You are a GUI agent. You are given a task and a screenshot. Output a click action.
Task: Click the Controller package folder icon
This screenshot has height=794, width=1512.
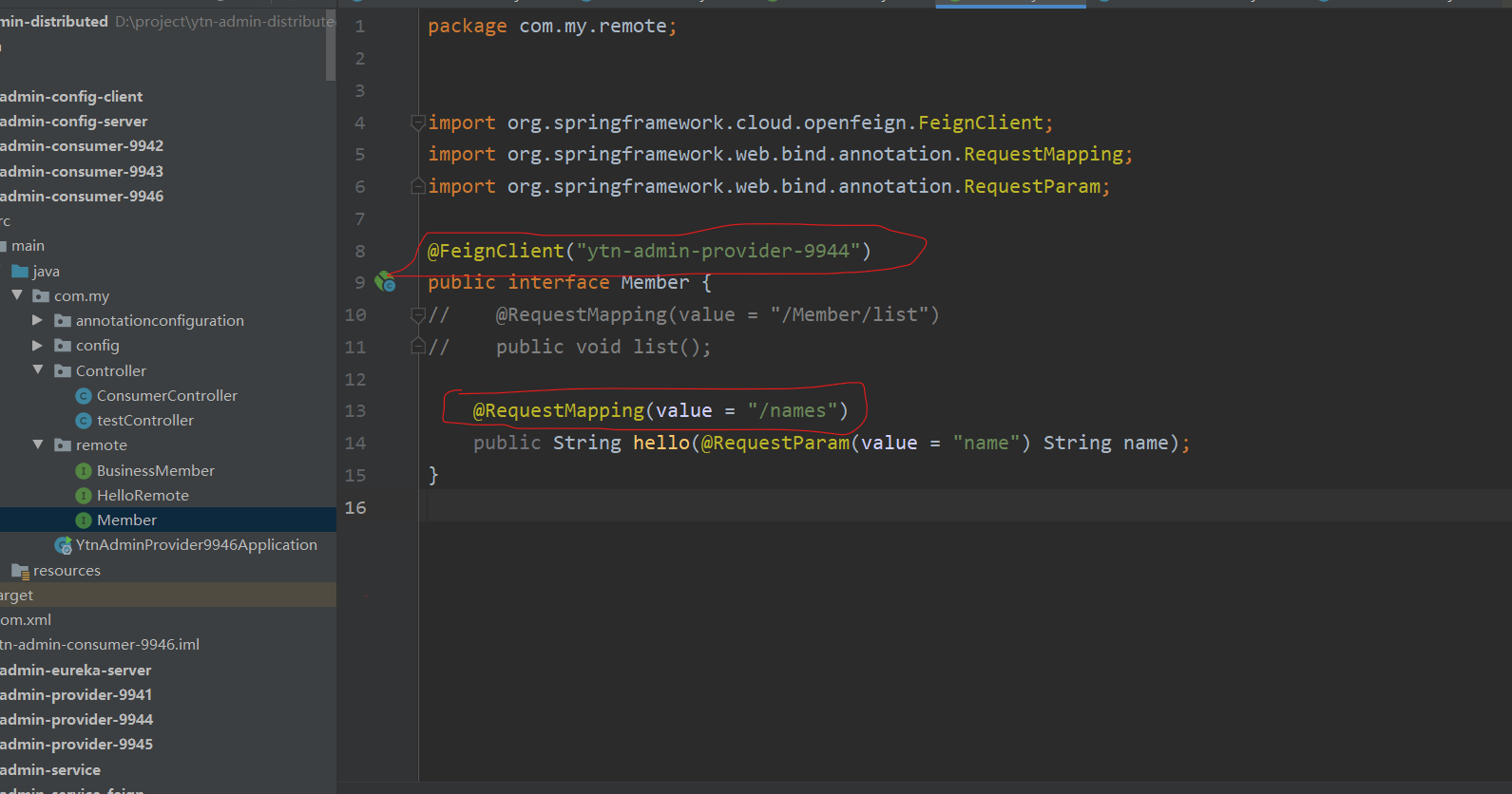point(63,370)
